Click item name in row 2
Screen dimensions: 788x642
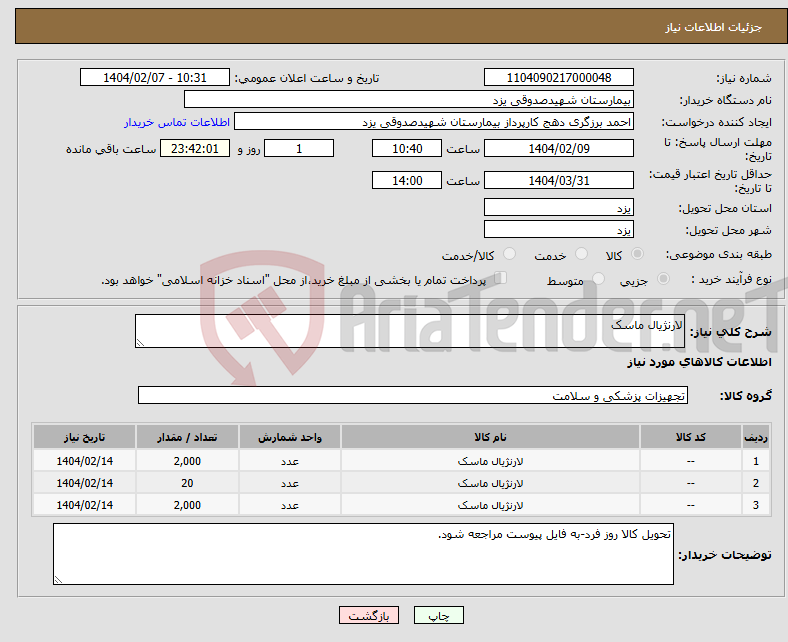[490, 483]
